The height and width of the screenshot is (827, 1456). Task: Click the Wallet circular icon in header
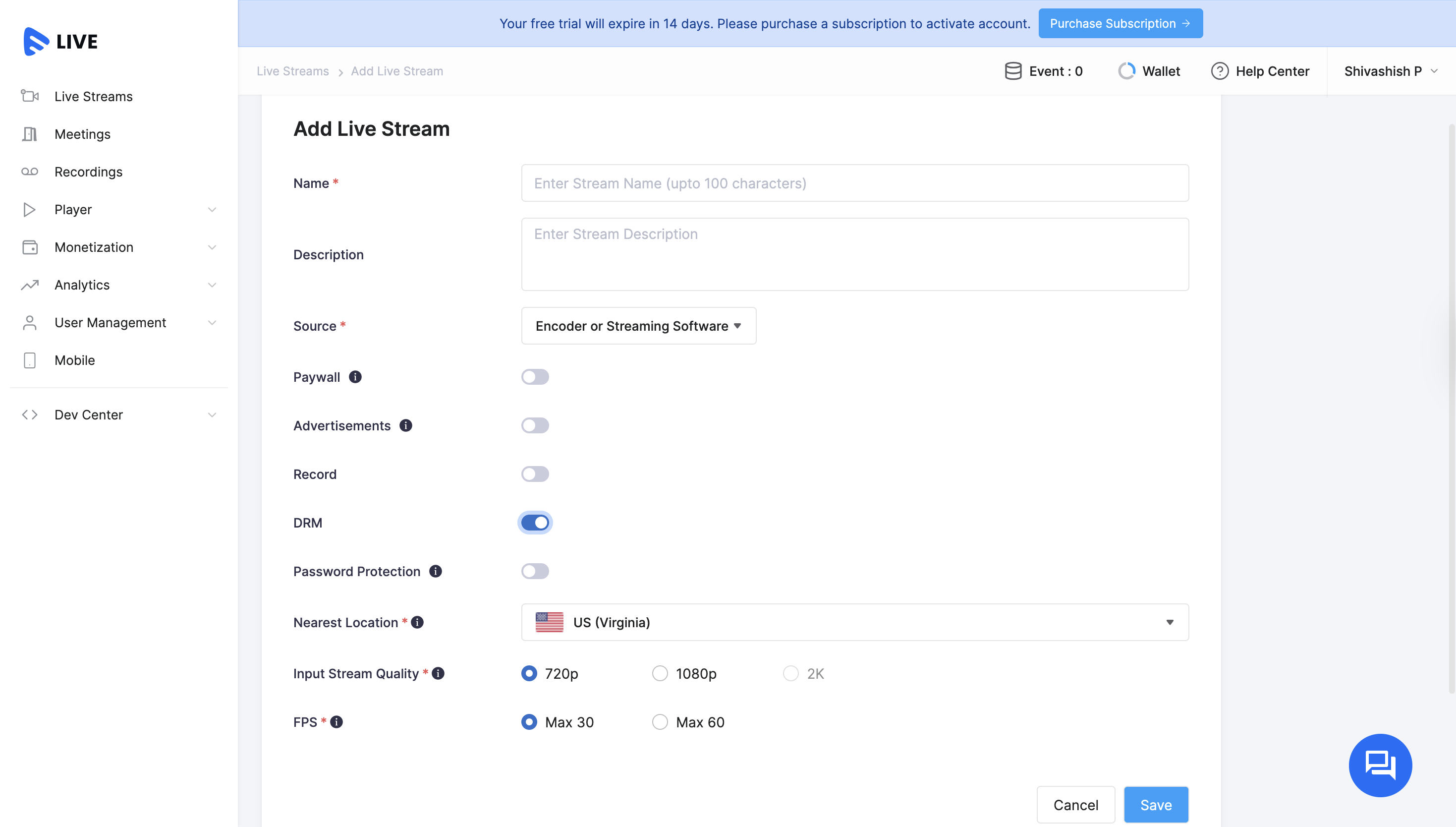(x=1126, y=71)
